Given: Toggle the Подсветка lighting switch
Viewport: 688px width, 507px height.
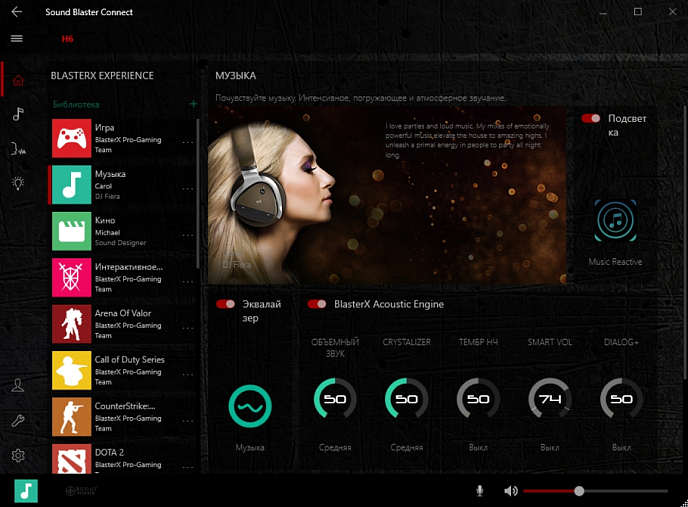Looking at the screenshot, I should click(x=591, y=118).
